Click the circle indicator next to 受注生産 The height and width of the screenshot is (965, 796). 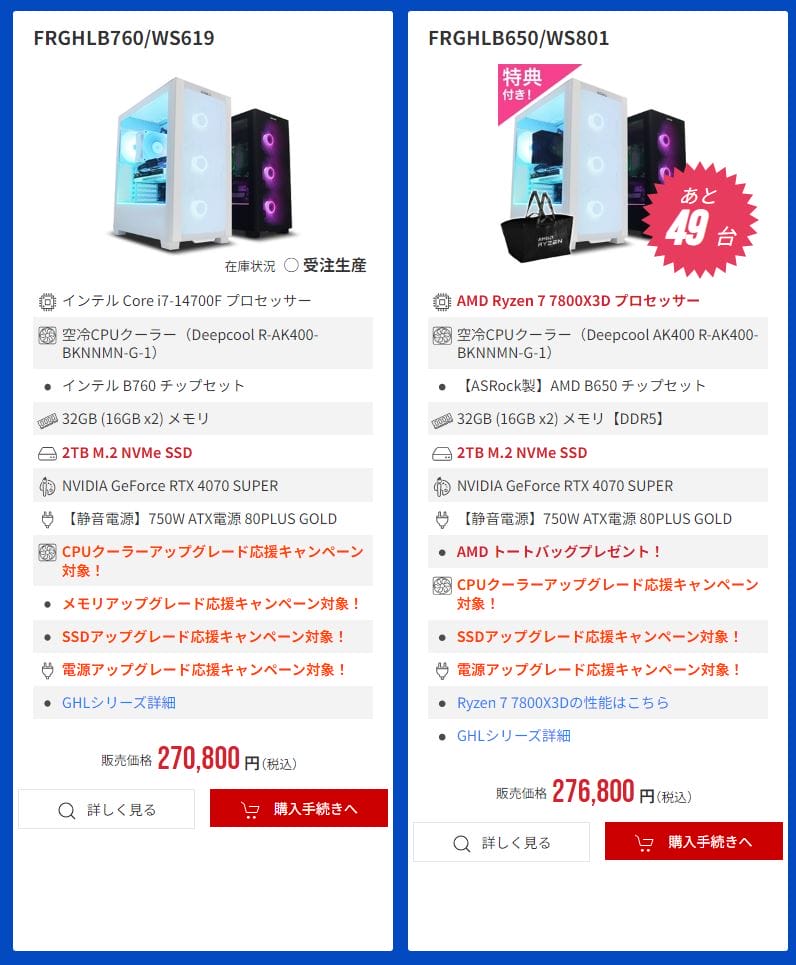pos(291,265)
